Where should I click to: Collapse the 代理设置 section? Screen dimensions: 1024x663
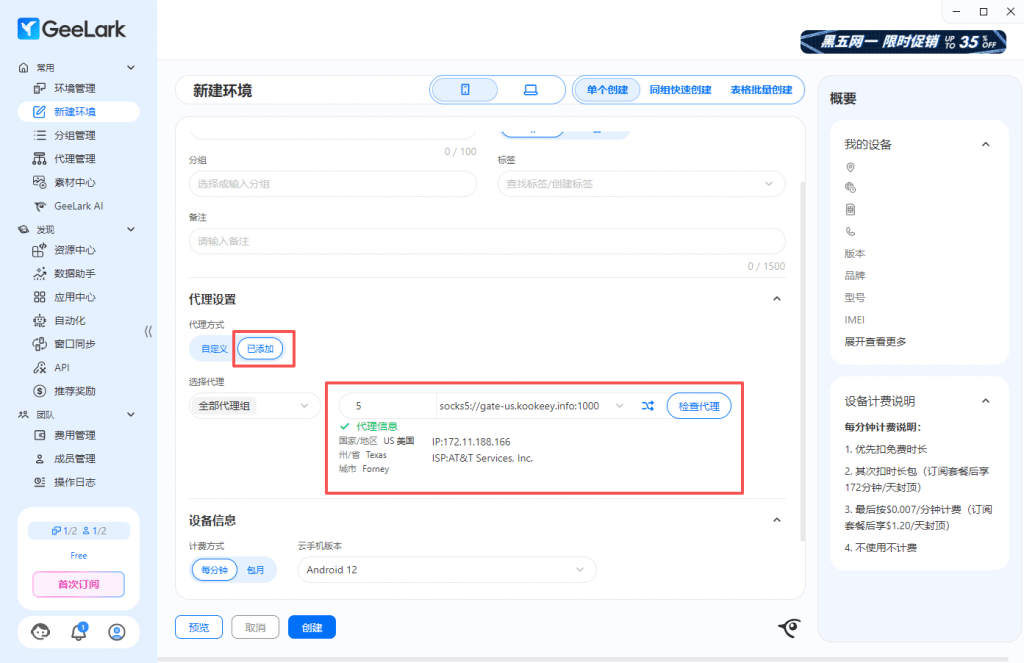pyautogui.click(x=777, y=299)
